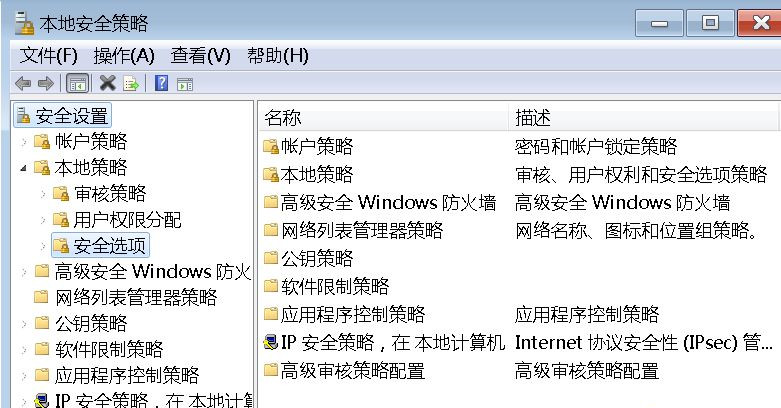Click the IP 安全策略 icon in the list
This screenshot has height=408, width=781.
coord(270,343)
